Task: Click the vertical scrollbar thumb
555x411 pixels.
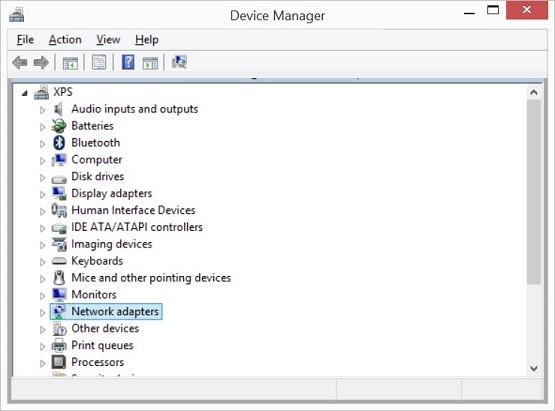Action: click(534, 192)
